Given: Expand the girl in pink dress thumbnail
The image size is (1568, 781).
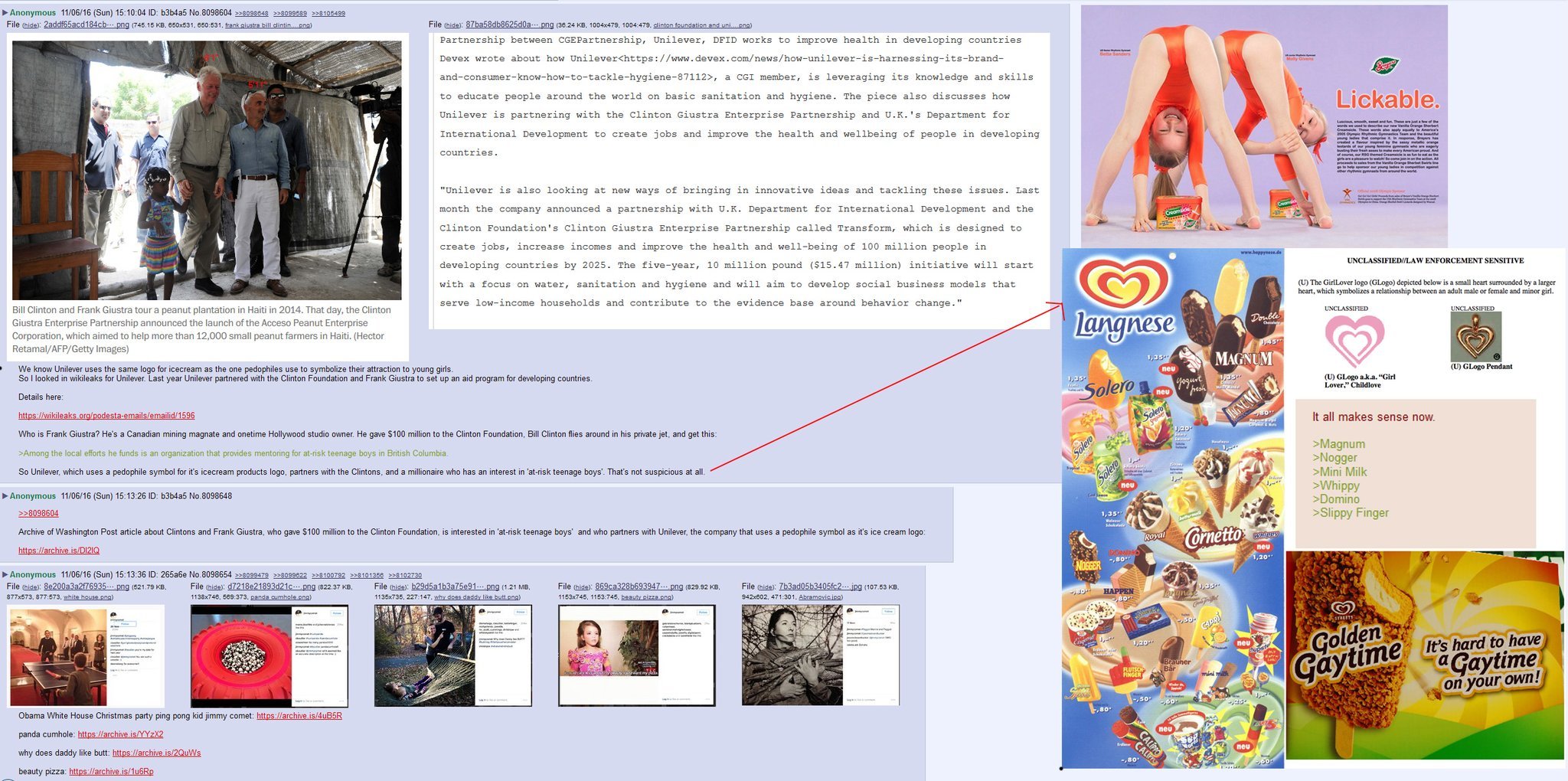Looking at the screenshot, I should [x=637, y=655].
